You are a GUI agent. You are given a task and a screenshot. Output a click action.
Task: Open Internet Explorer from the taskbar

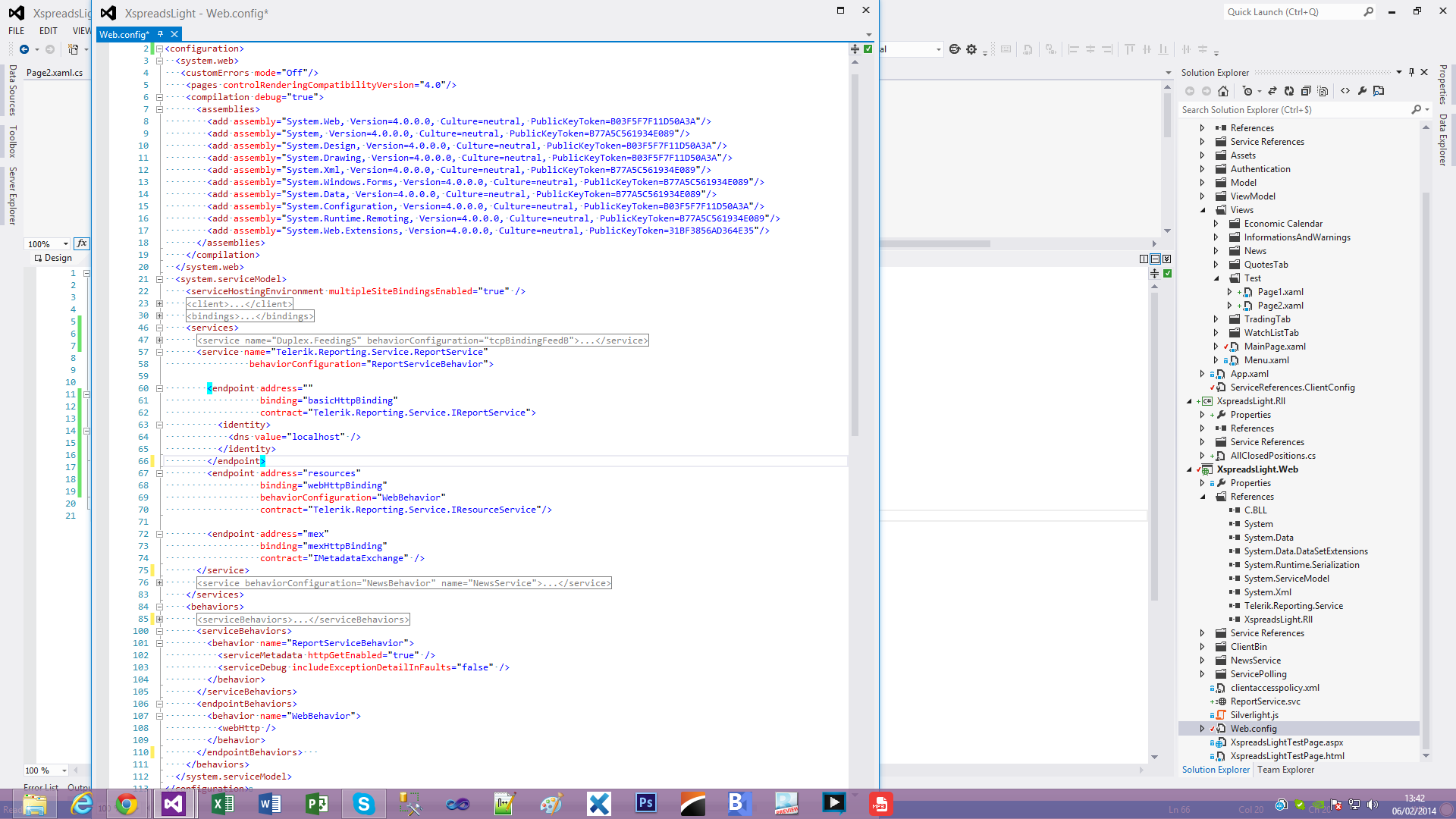click(81, 804)
